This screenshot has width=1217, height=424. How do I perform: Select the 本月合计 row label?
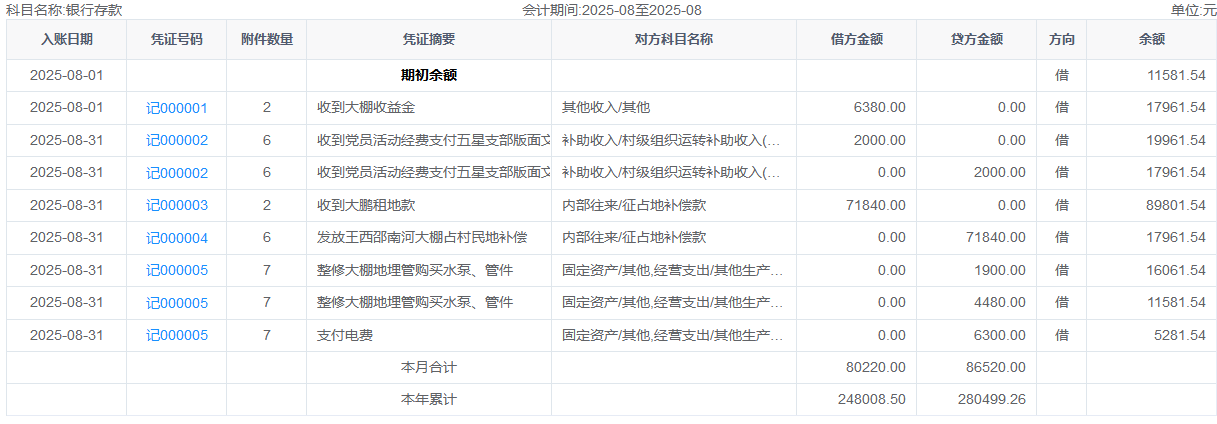point(429,367)
